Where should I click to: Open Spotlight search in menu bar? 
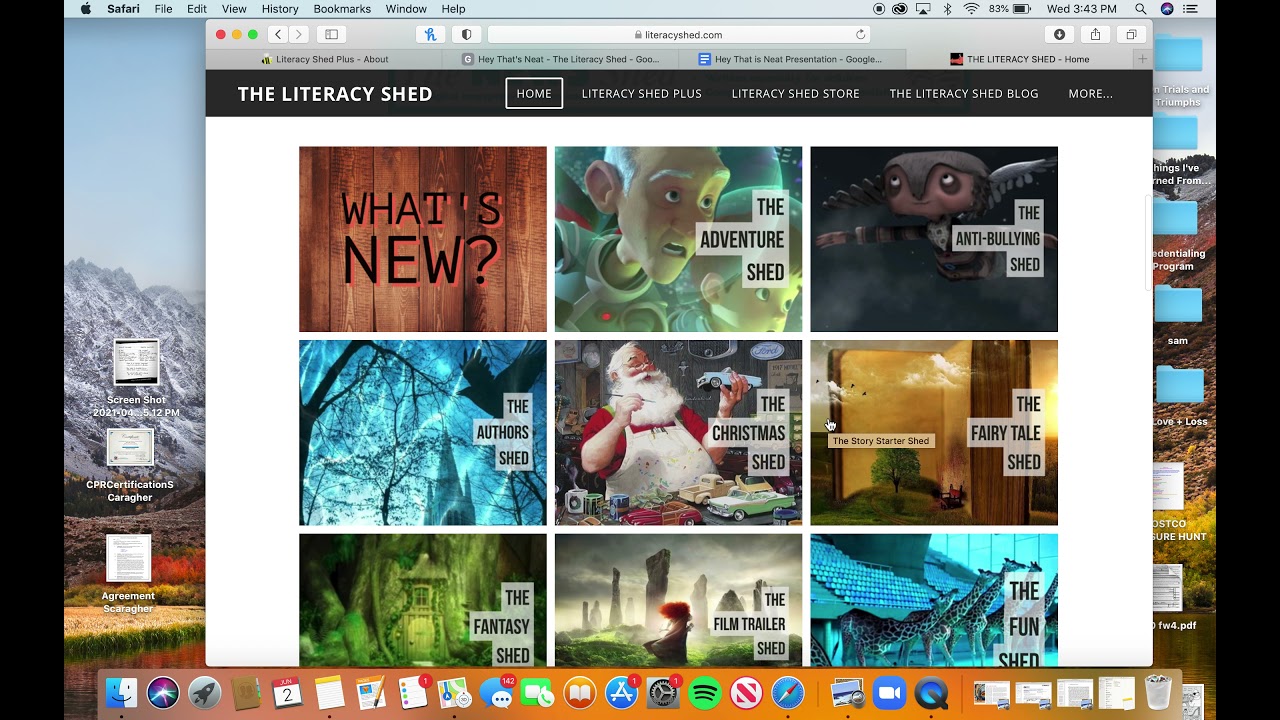[1141, 9]
